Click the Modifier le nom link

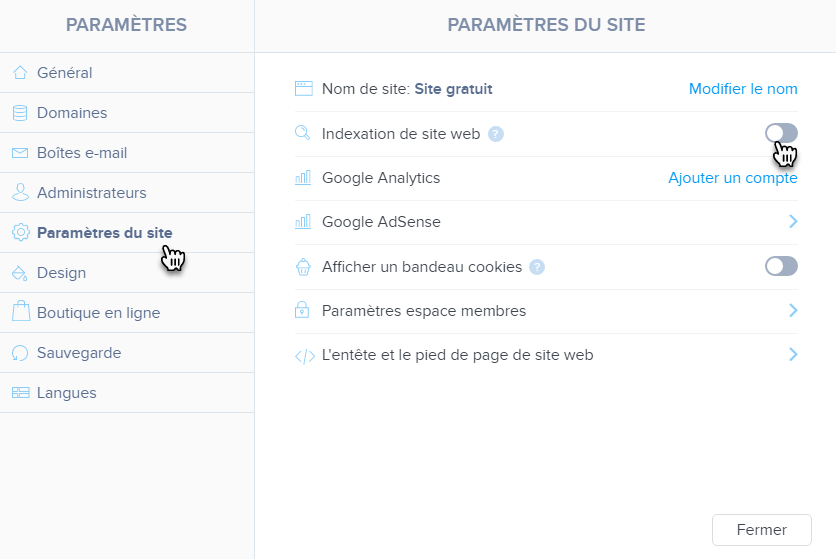[743, 89]
